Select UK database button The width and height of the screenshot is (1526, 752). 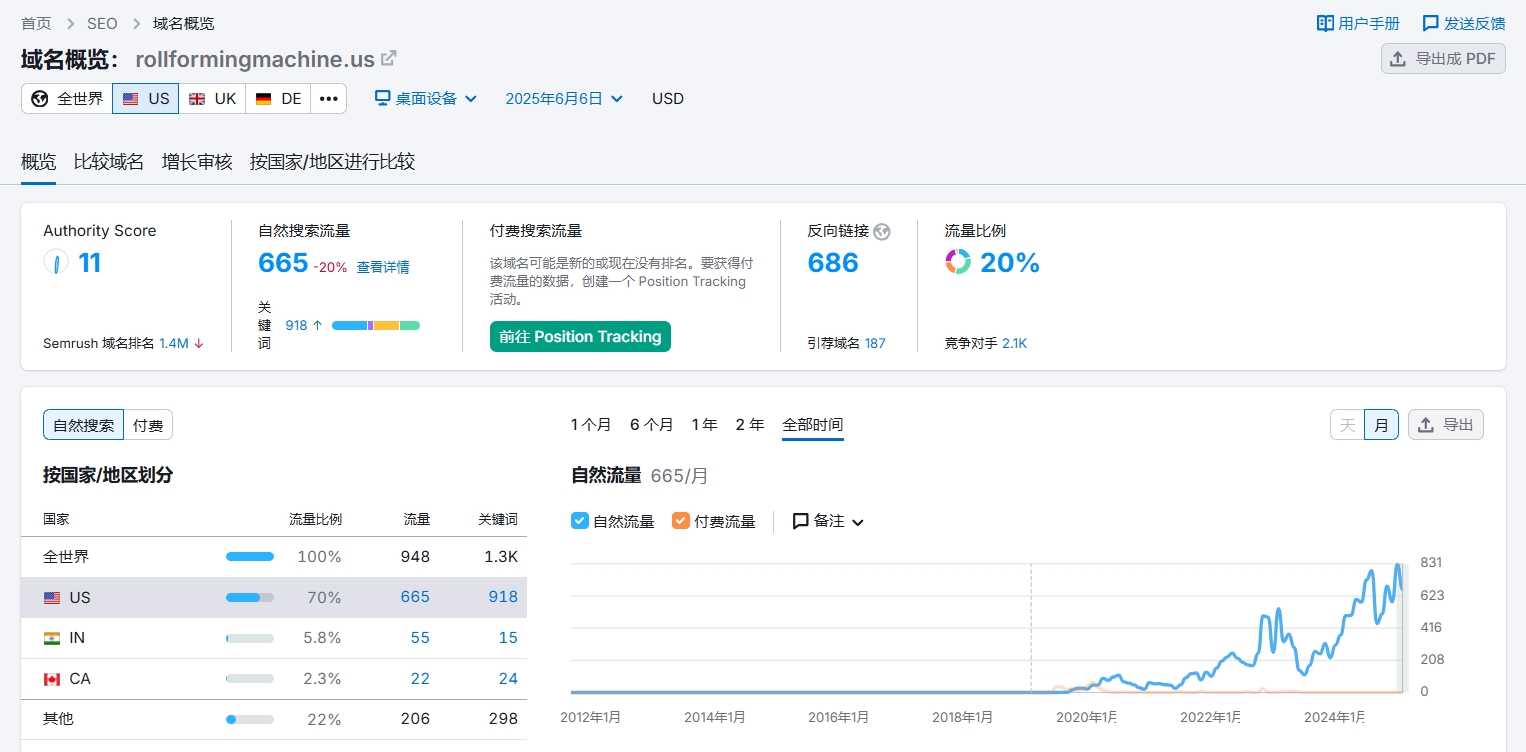tap(212, 99)
